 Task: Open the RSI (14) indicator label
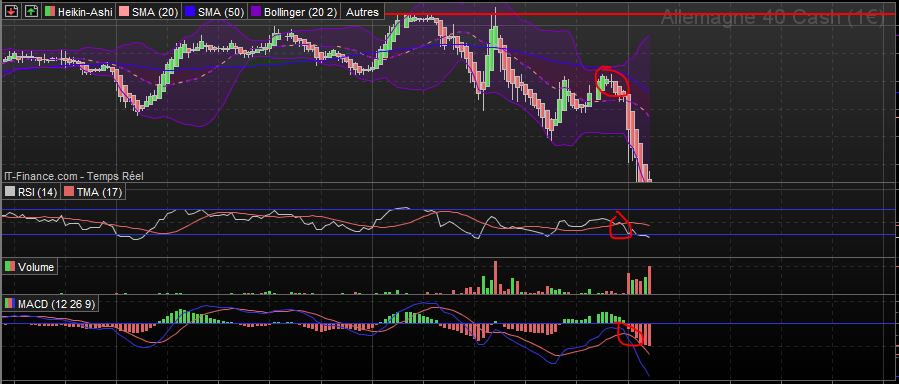[37, 192]
